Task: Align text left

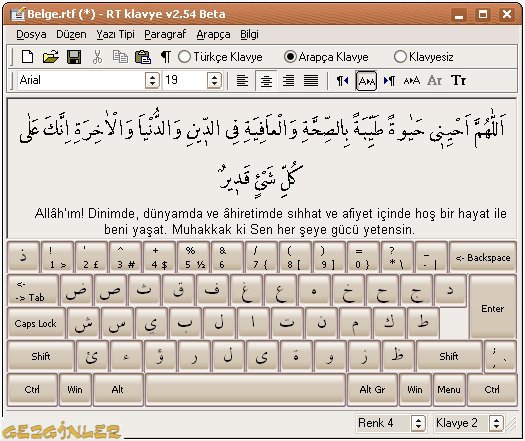Action: 242,81
